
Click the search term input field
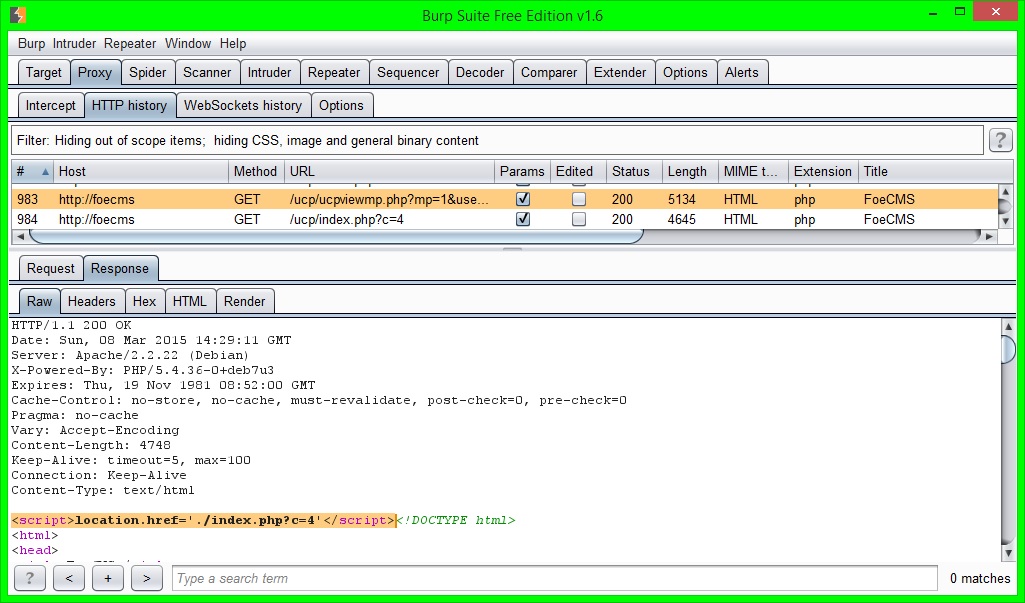coord(555,578)
